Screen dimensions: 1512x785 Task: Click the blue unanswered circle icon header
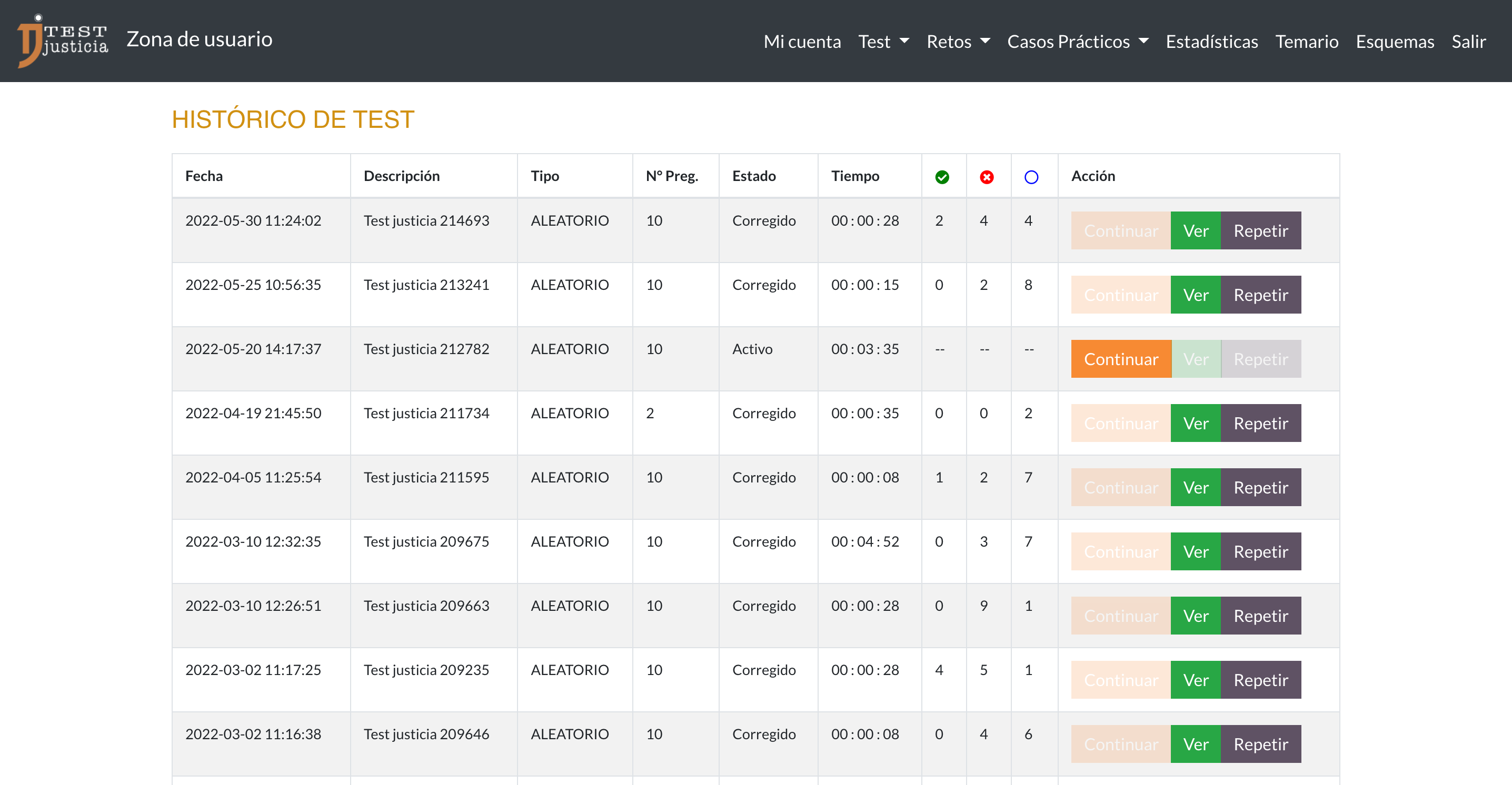pos(1031,177)
